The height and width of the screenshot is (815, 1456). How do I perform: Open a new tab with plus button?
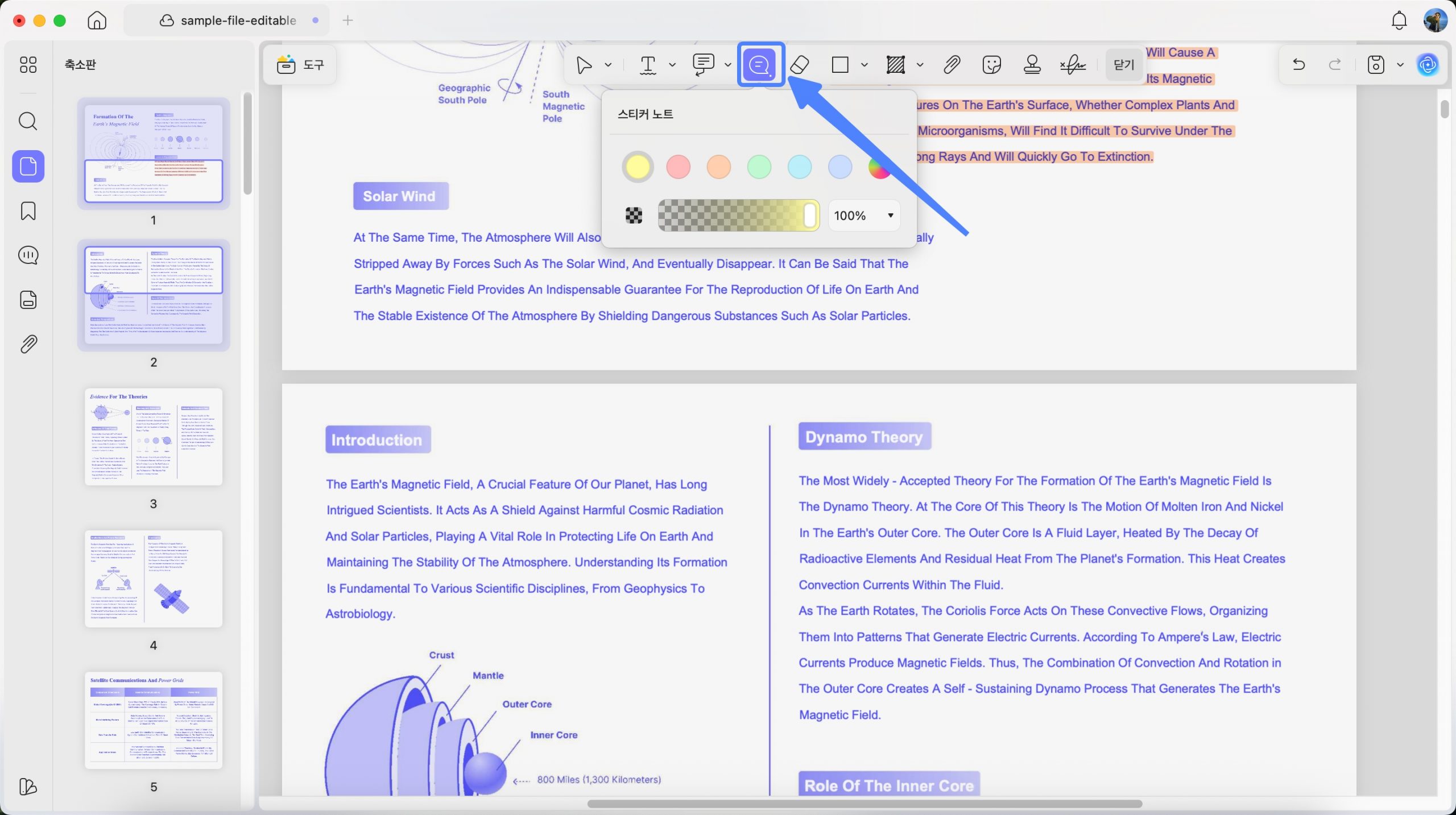[348, 20]
